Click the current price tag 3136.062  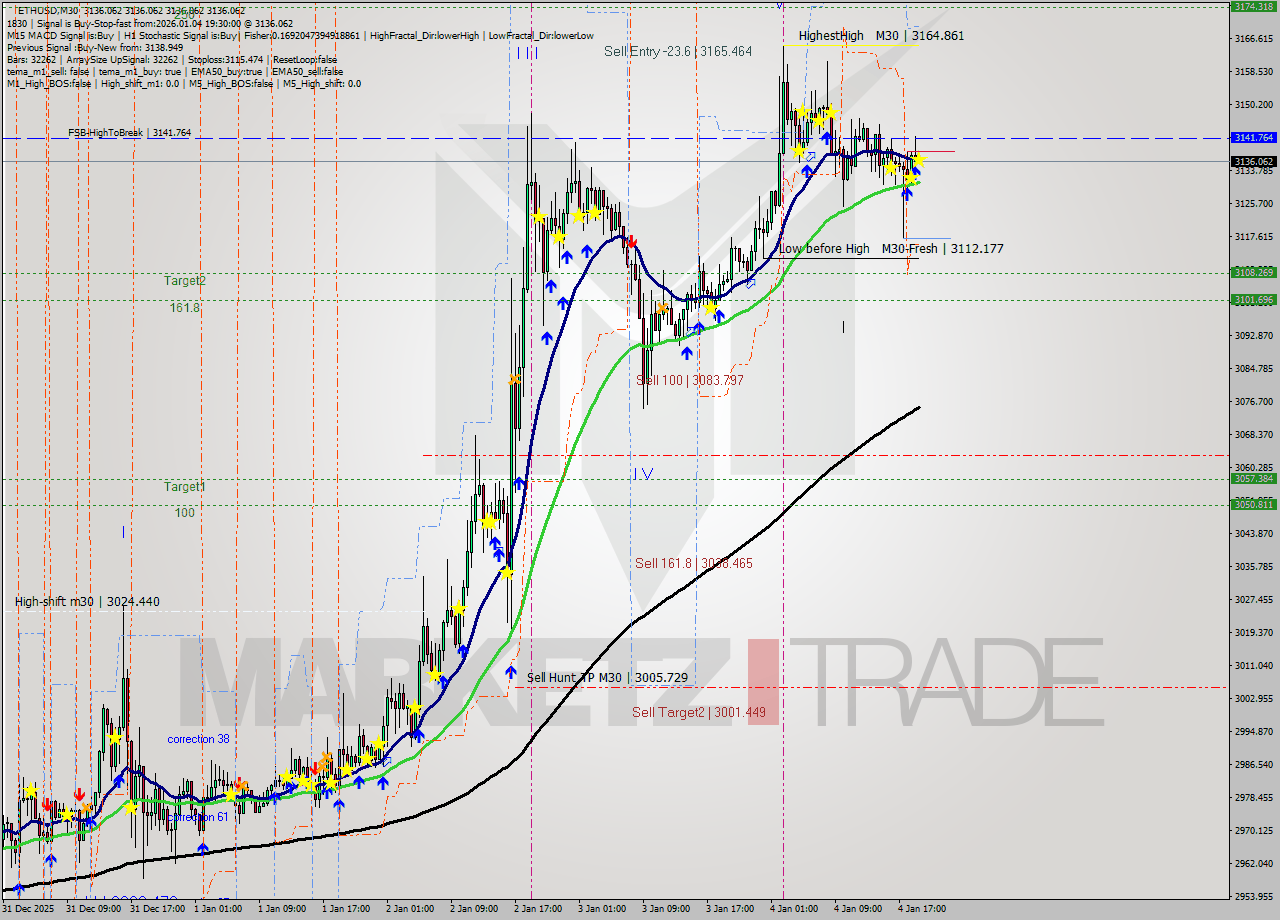(x=1253, y=161)
